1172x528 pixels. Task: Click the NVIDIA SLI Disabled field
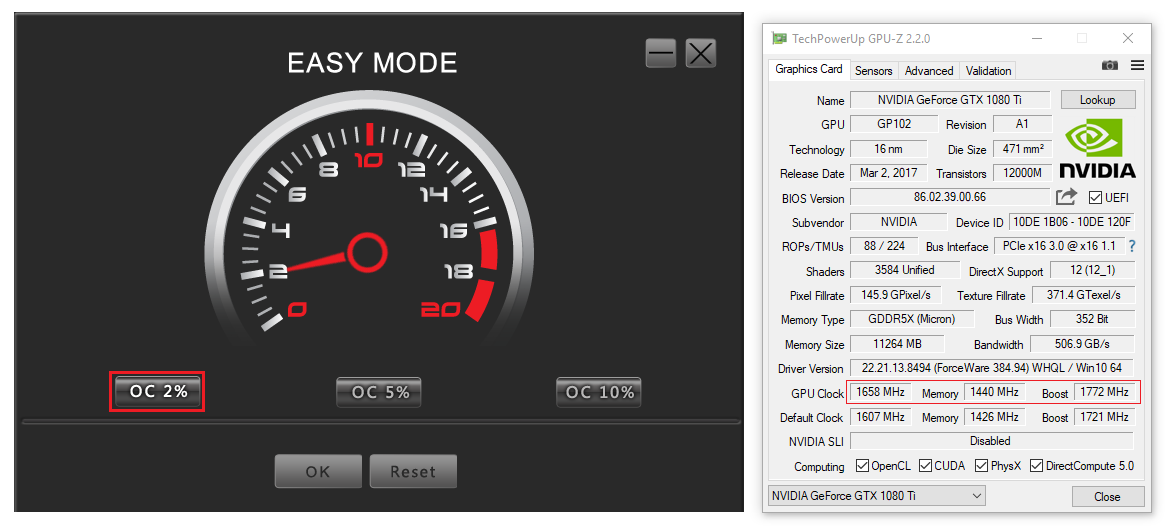992,440
